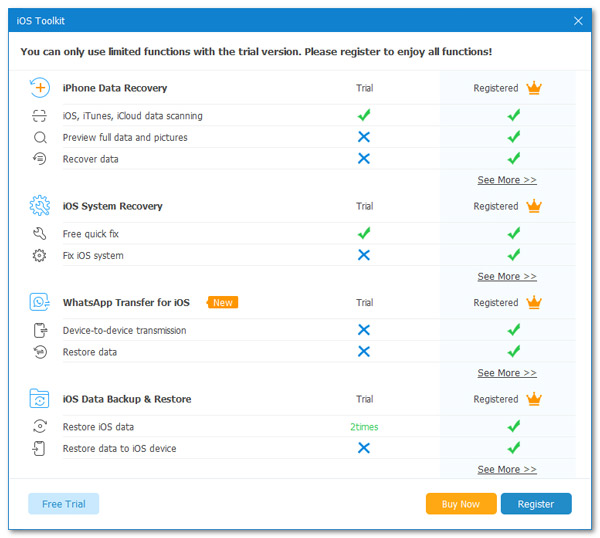Open See More under iPhone Data Recovery
Viewport: 600px width, 538px height.
(506, 180)
